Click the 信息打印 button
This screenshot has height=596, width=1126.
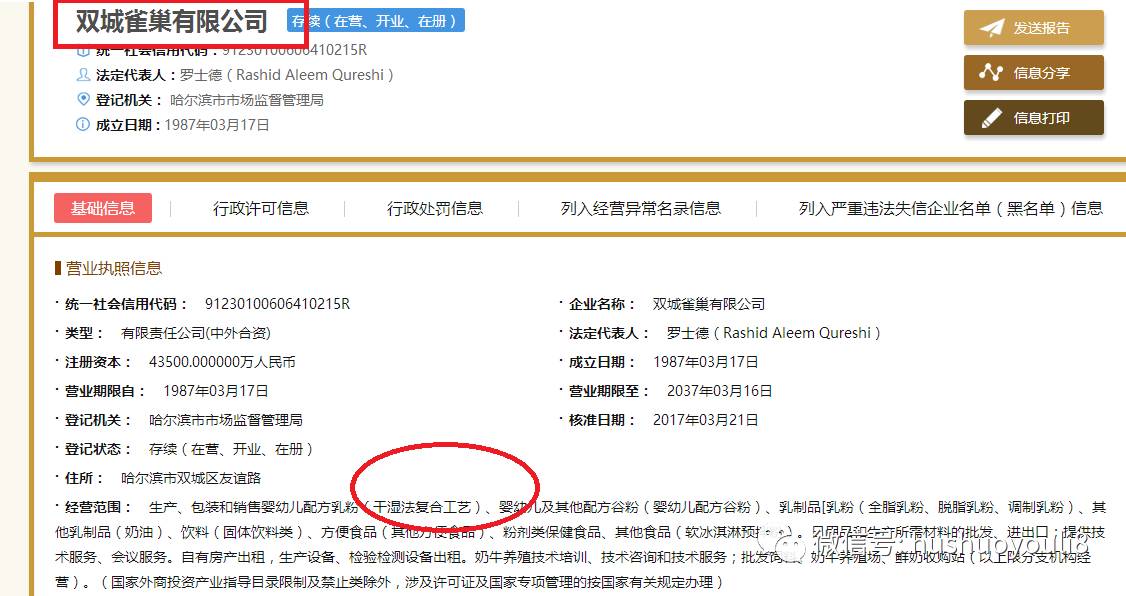click(x=1033, y=117)
